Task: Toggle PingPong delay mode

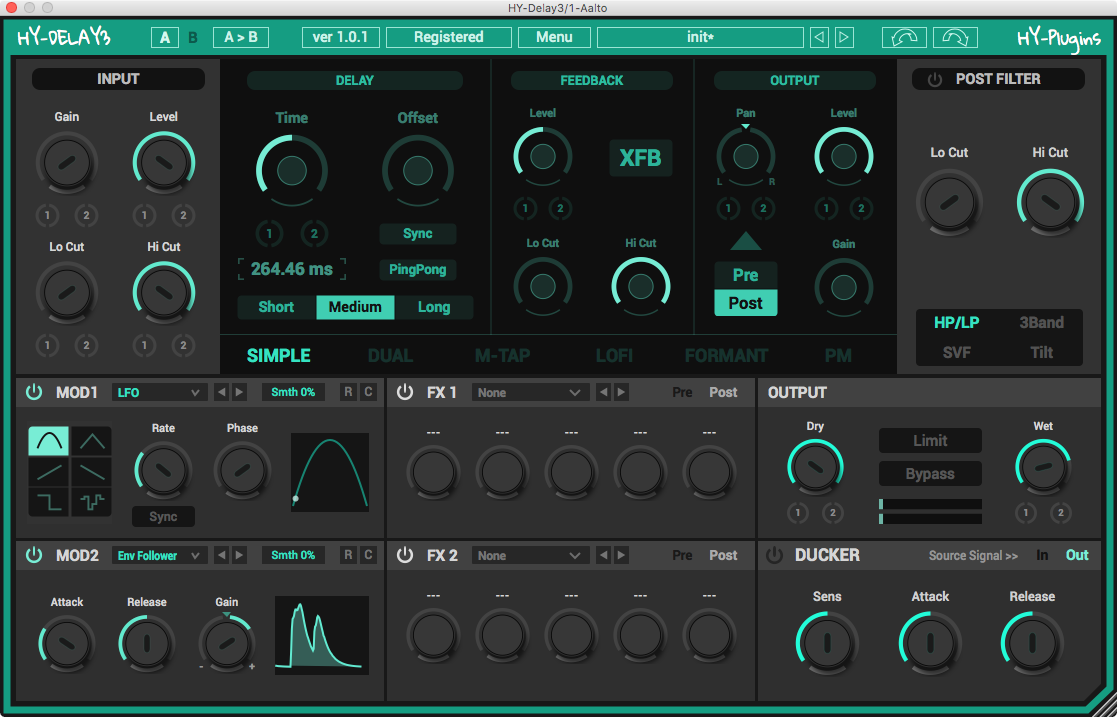Action: point(417,269)
